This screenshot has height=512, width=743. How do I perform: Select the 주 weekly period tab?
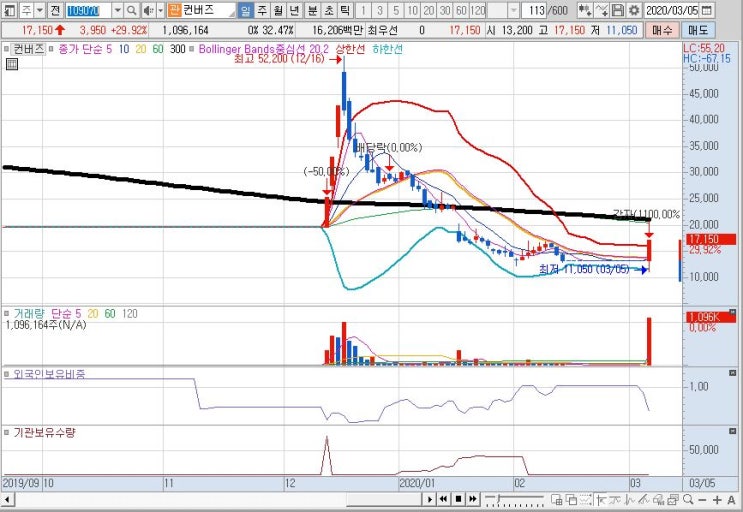[x=262, y=10]
